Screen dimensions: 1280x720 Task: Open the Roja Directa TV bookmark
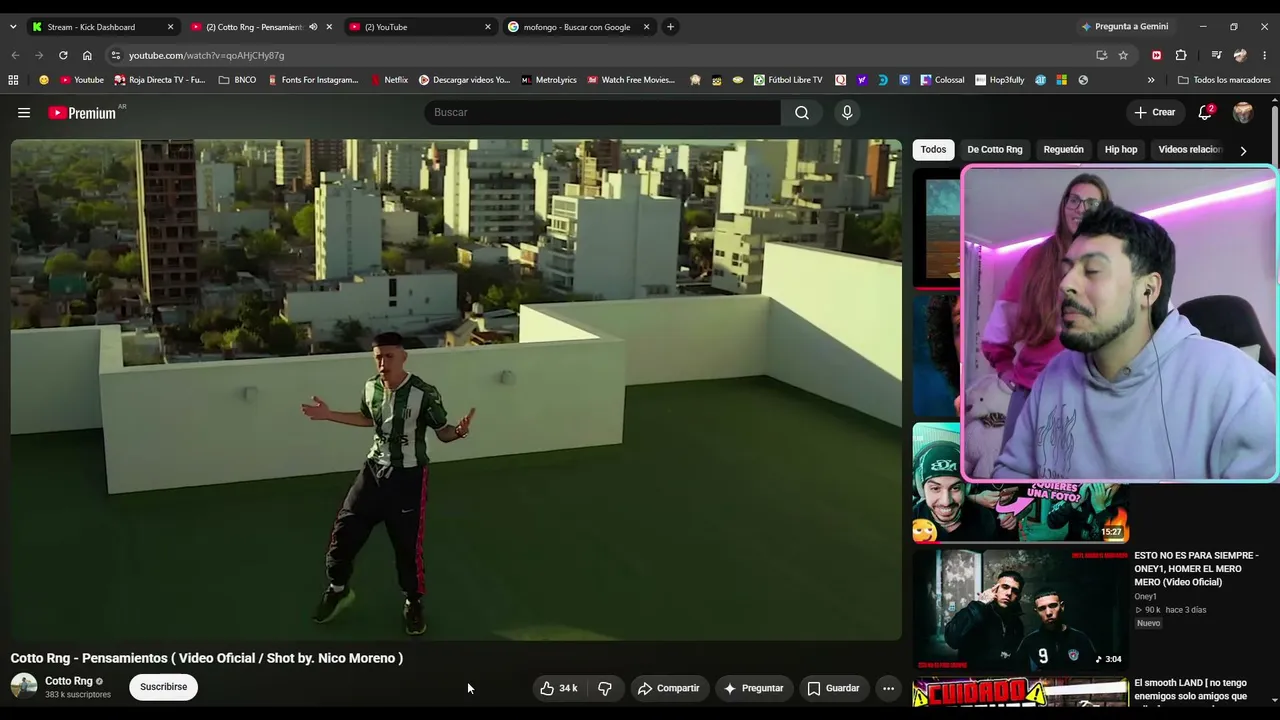tap(159, 80)
